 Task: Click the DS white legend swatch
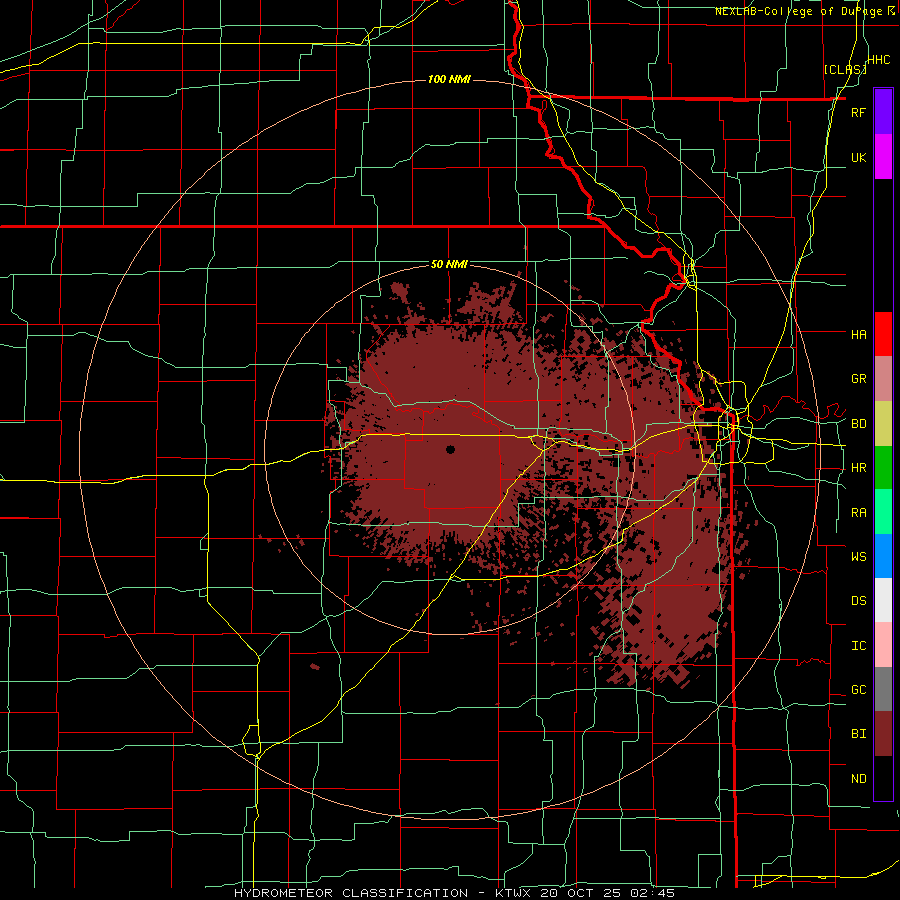tap(883, 600)
